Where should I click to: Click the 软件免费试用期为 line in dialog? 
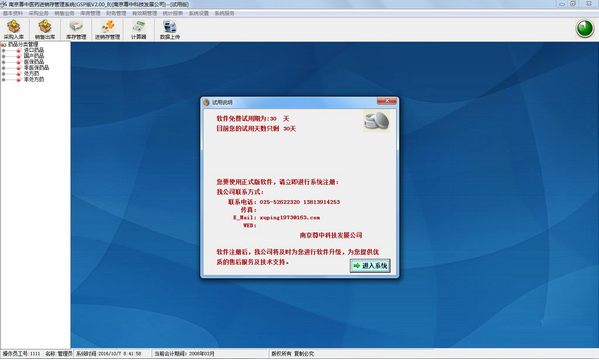253,118
